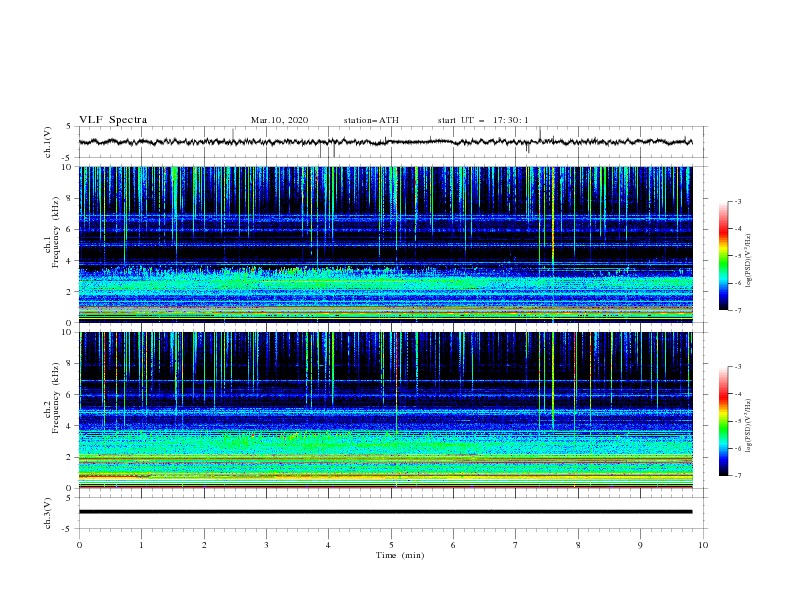This screenshot has width=792, height=612.
Task: Click time axis tick label "2"
Action: [x=204, y=545]
